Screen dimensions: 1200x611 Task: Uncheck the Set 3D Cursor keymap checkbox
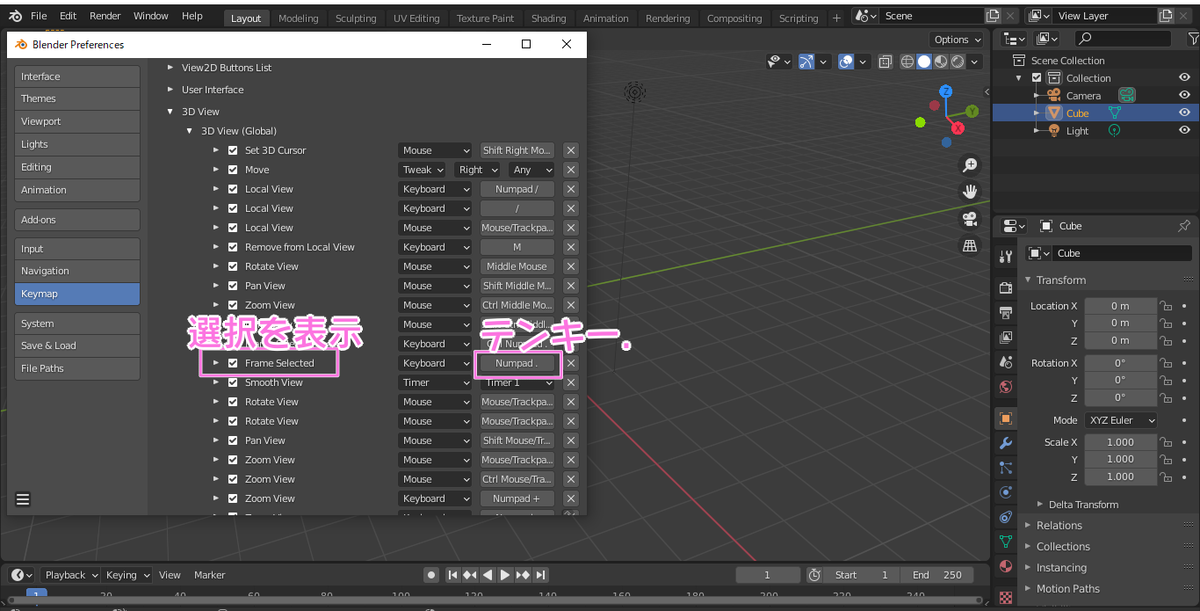coord(233,150)
